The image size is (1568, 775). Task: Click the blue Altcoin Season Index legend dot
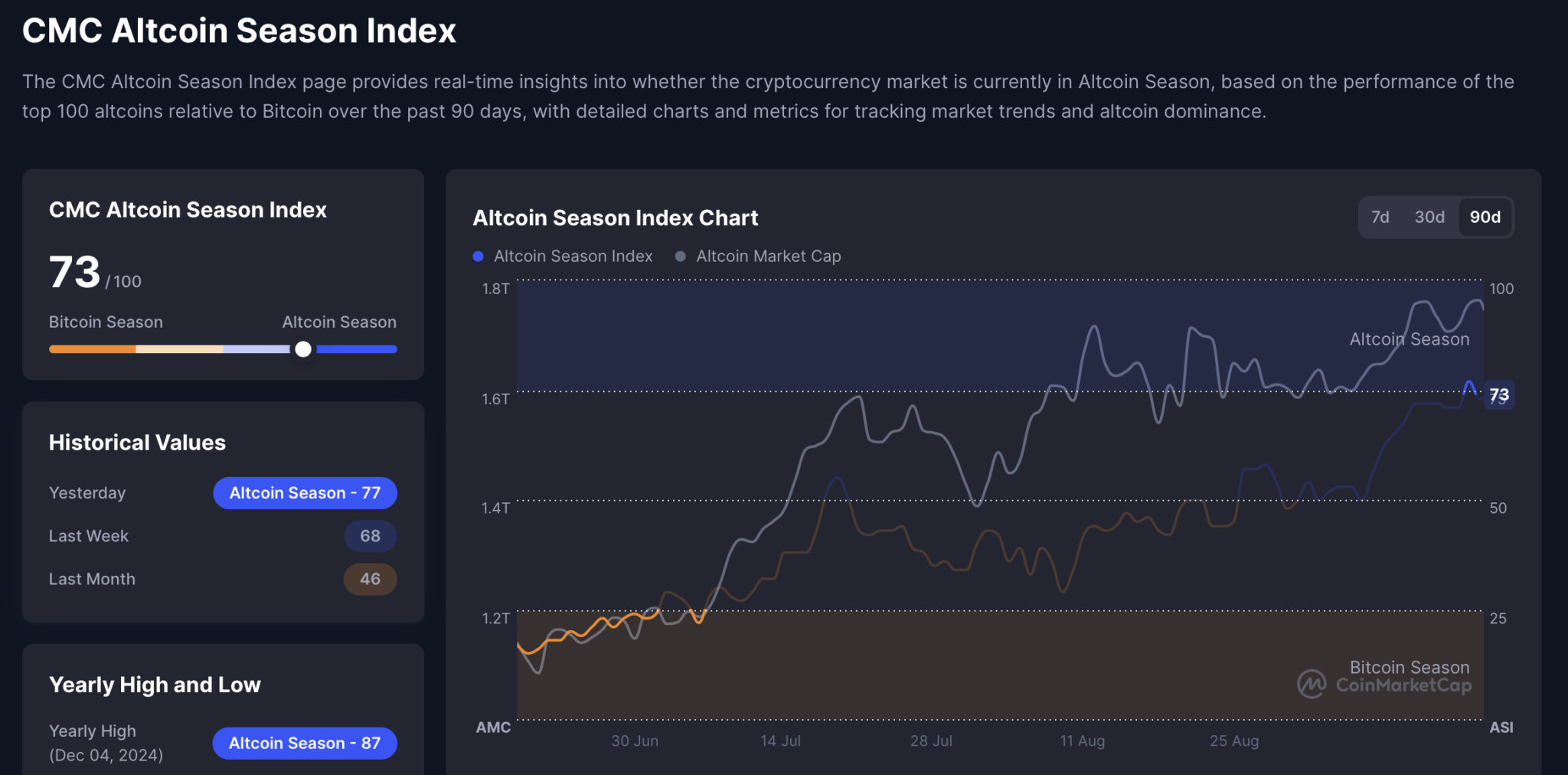(x=477, y=256)
